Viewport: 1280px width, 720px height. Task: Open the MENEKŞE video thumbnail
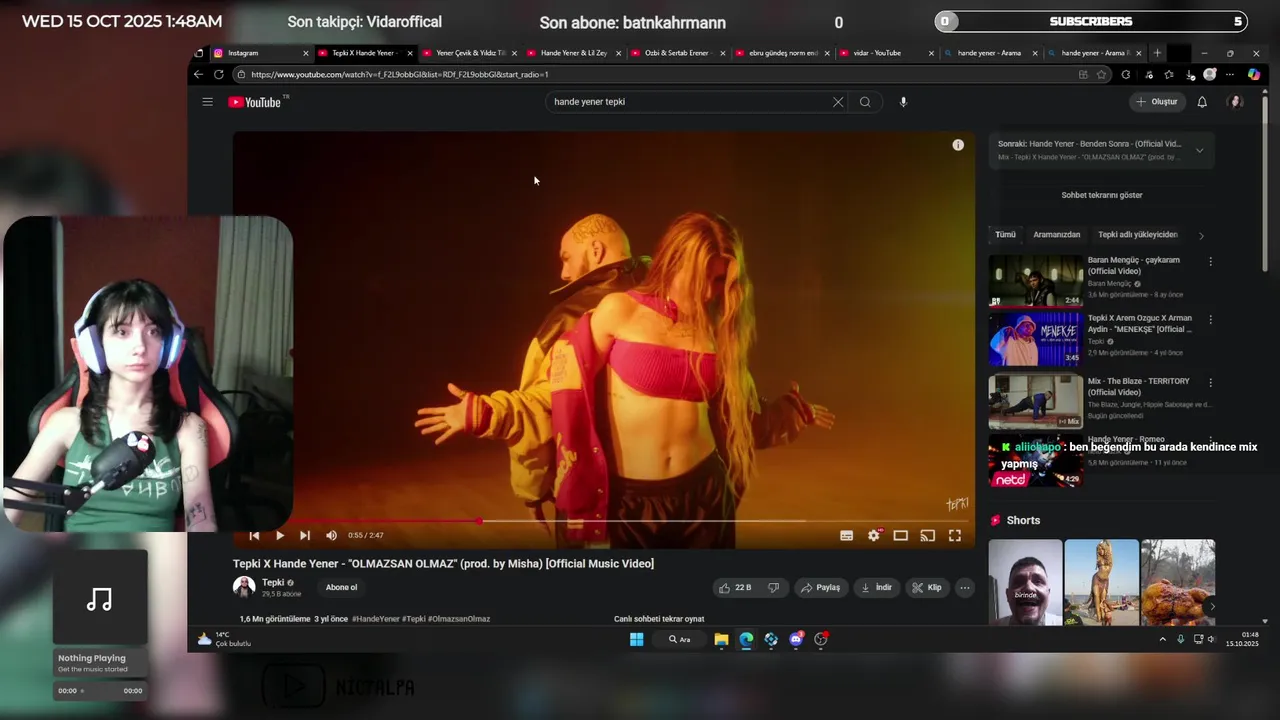1036,340
